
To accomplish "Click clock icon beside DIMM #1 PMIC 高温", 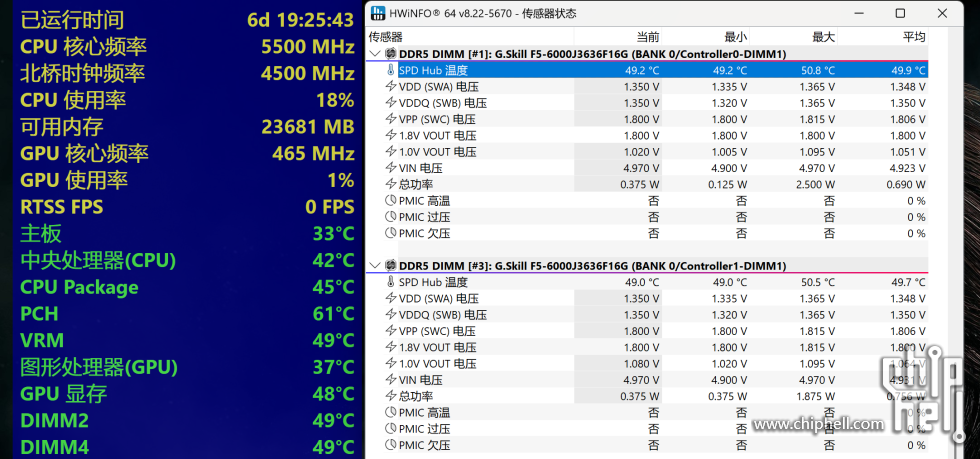I will (391, 200).
